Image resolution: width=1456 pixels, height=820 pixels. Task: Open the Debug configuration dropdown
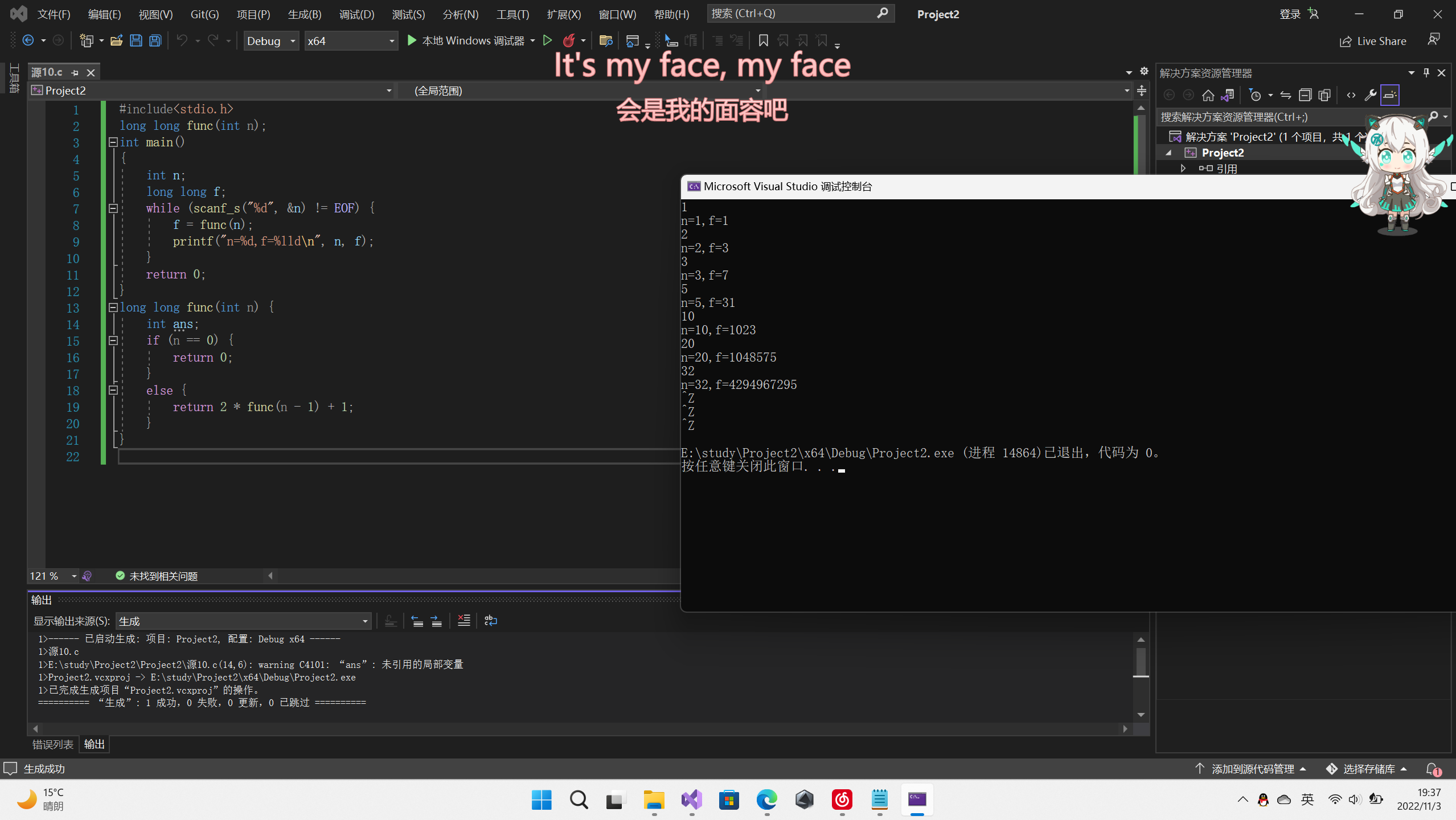pos(271,41)
